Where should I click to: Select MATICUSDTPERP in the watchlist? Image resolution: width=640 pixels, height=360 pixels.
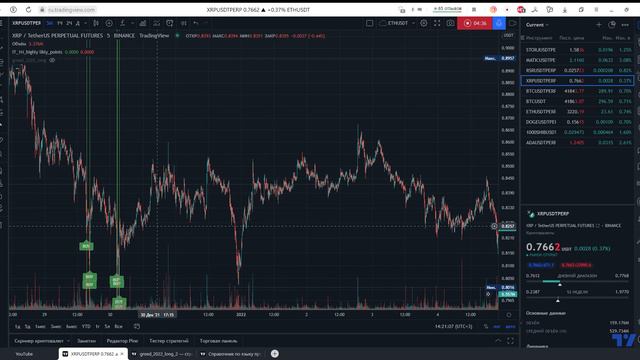[x=578, y=60]
